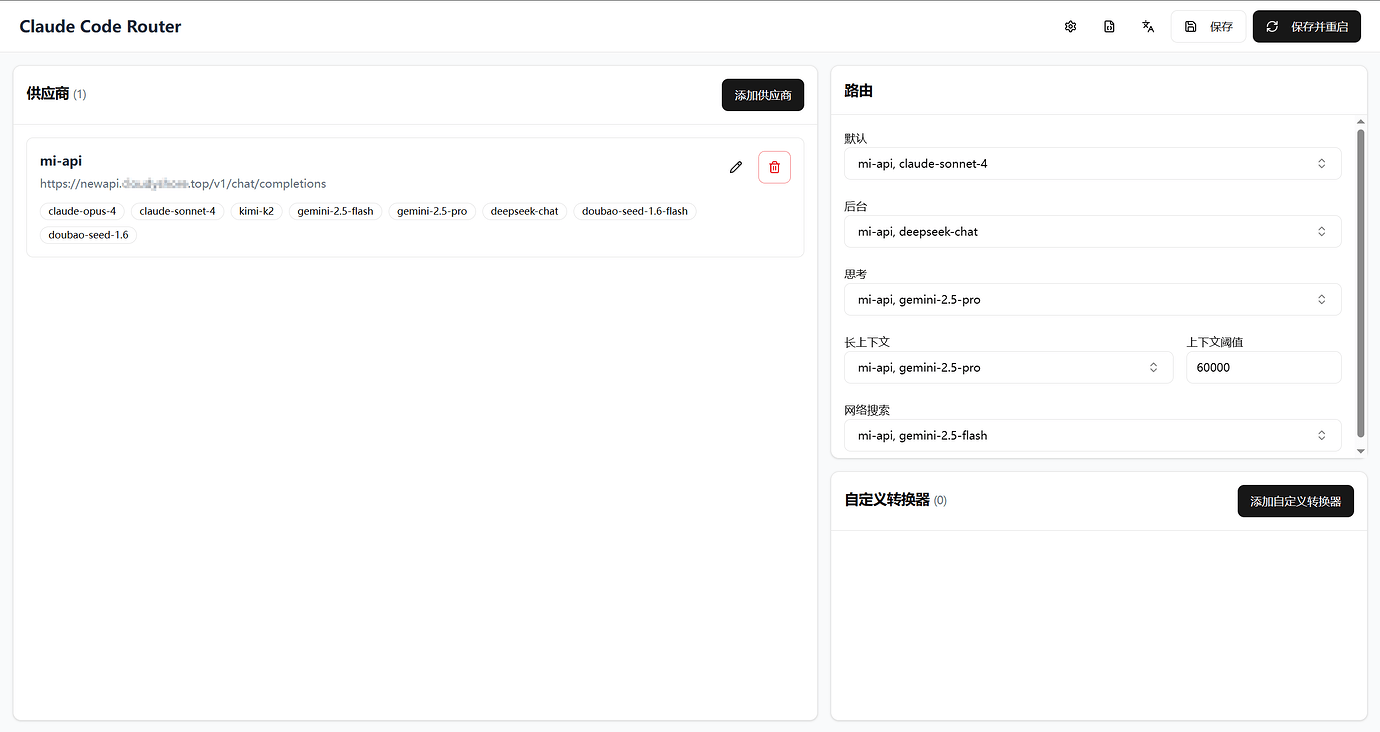
Task: Click 添加自定义转换器 button
Action: coord(1296,501)
